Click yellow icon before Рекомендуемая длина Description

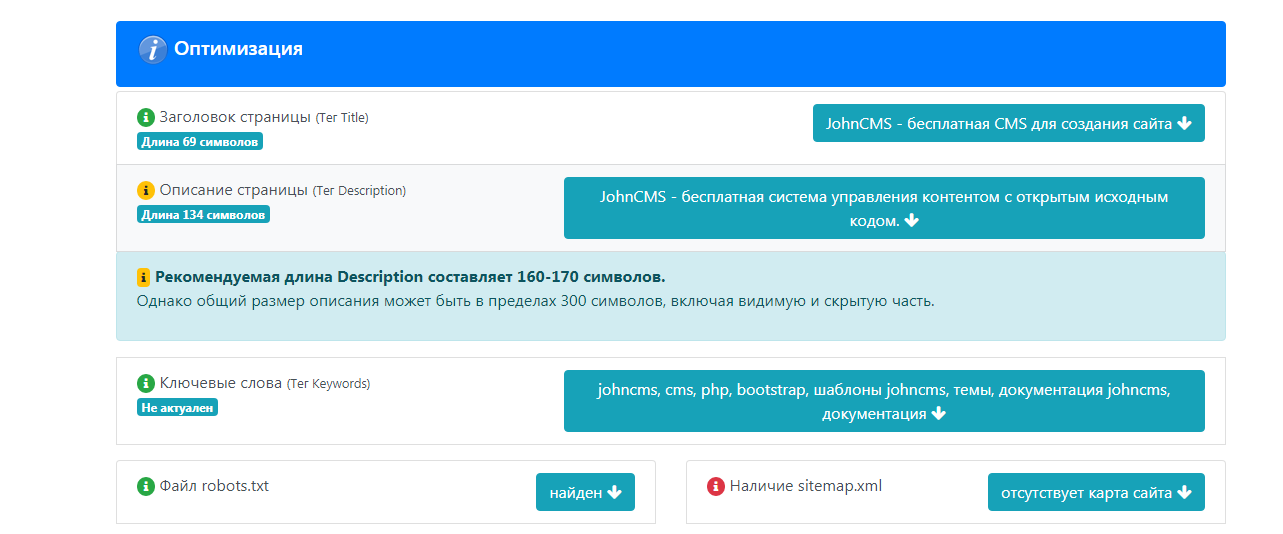tap(143, 277)
